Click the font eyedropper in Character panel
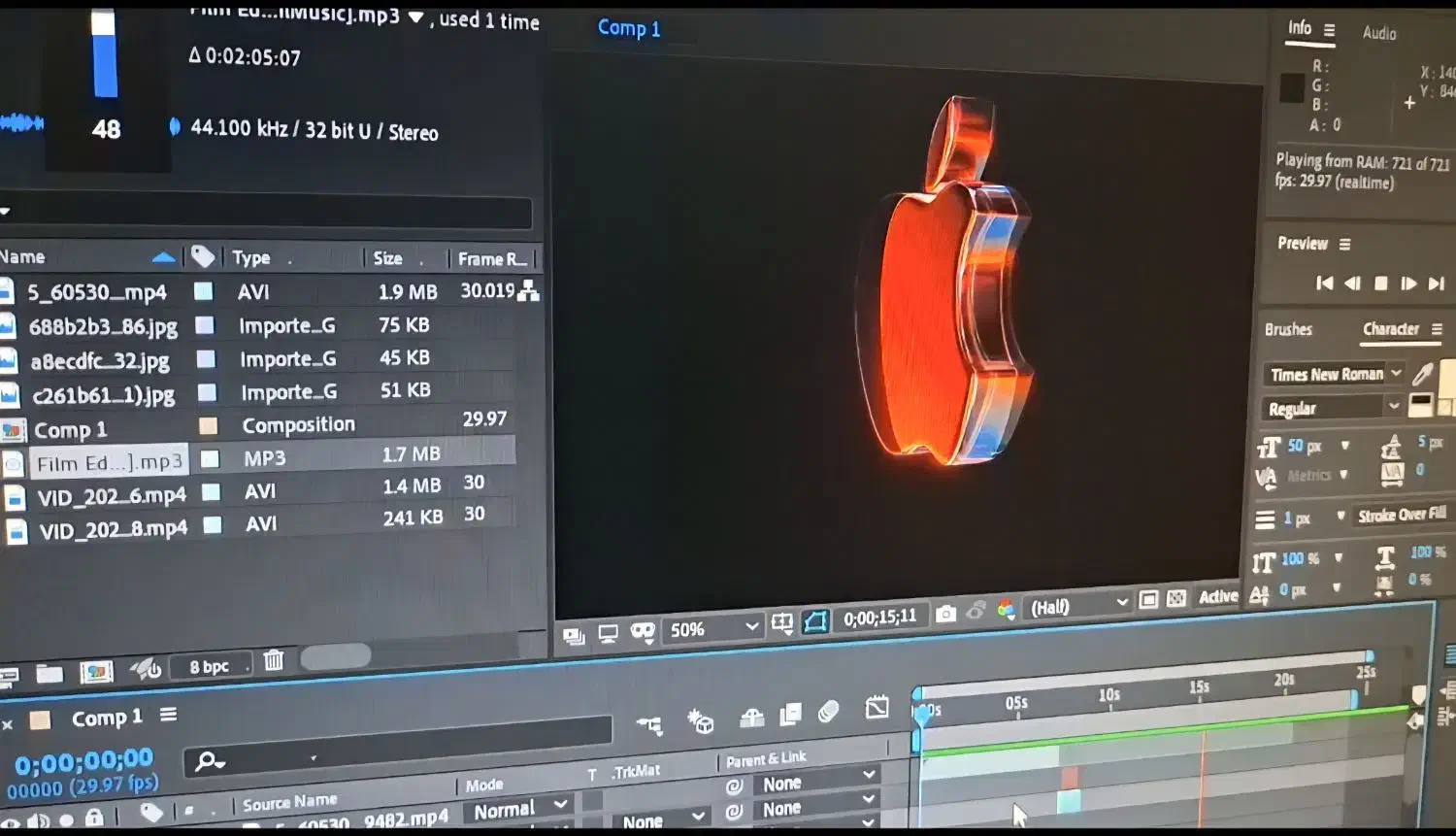The height and width of the screenshot is (836, 1456). click(1423, 374)
